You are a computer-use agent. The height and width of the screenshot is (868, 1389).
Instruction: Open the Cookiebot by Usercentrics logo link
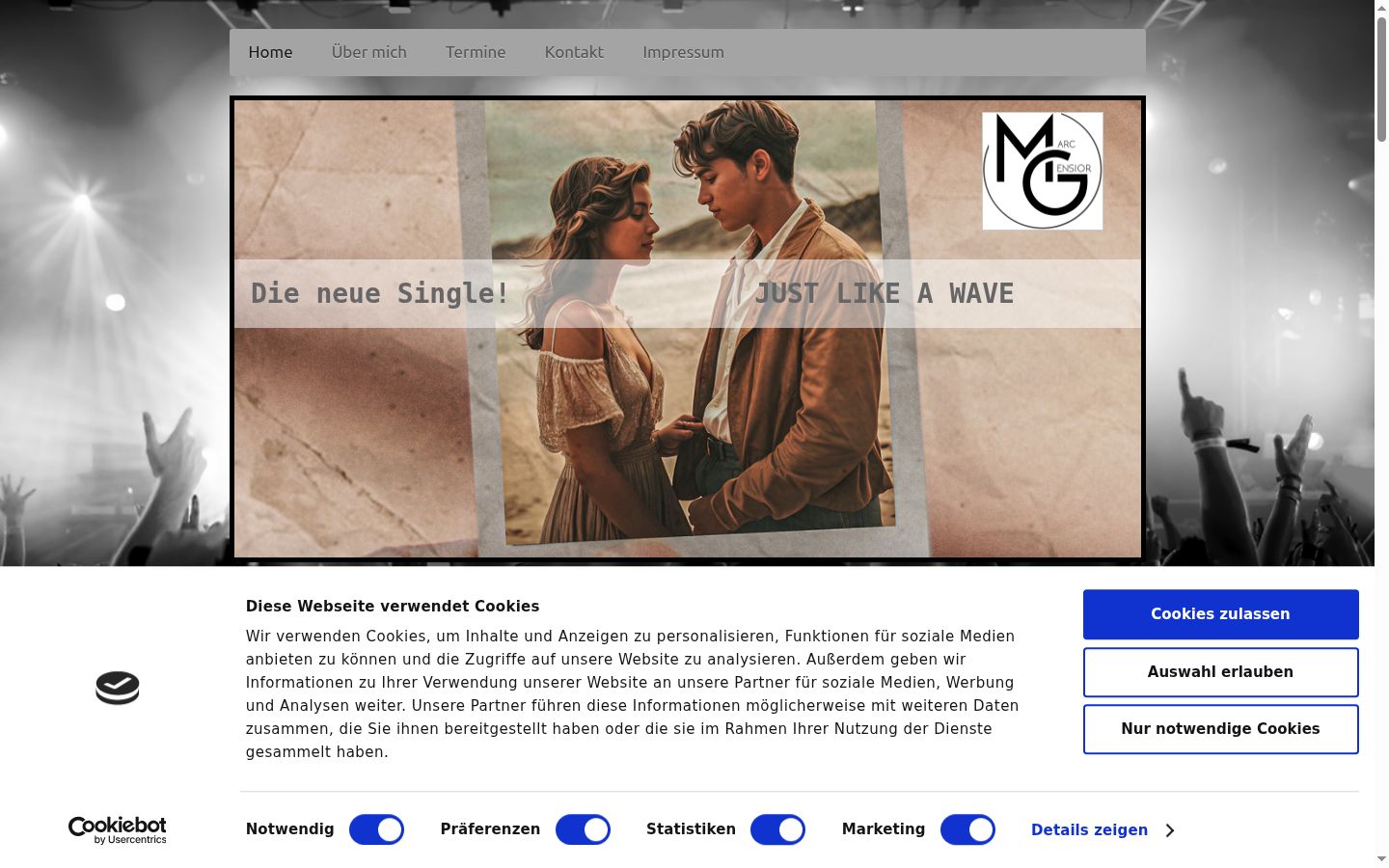click(118, 830)
